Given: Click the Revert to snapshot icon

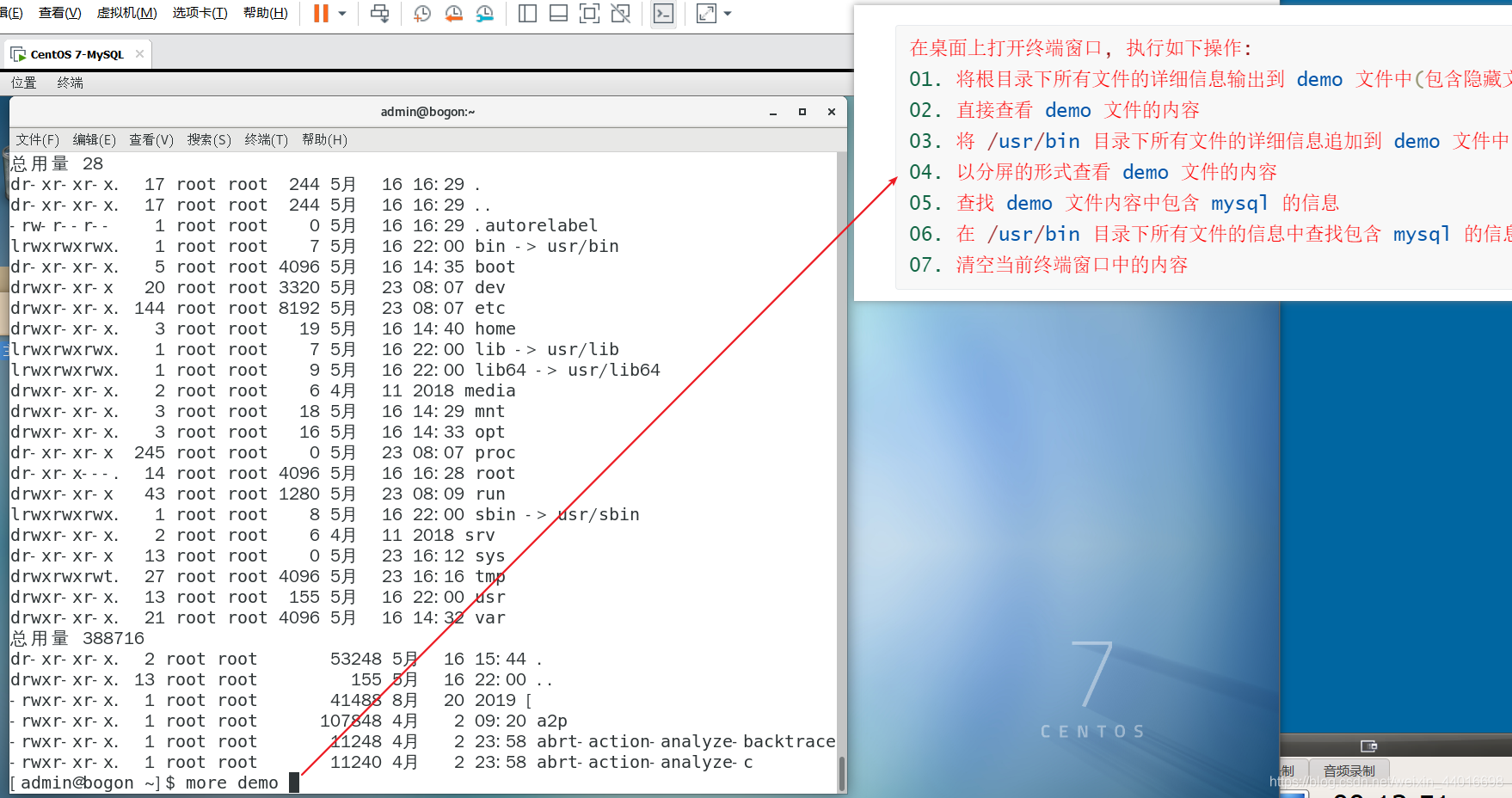Looking at the screenshot, I should (x=453, y=13).
